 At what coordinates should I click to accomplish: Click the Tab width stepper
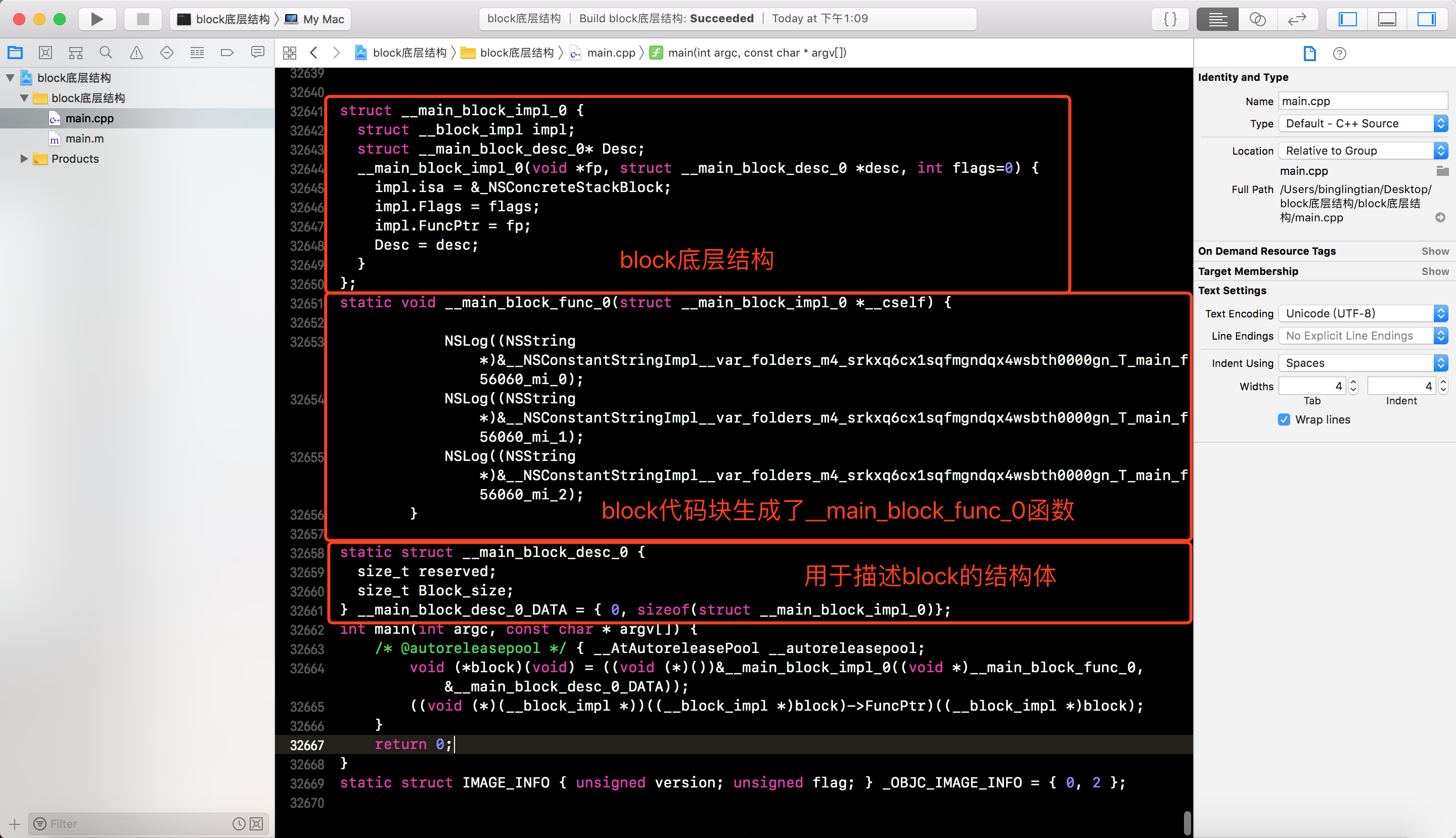(1353, 386)
